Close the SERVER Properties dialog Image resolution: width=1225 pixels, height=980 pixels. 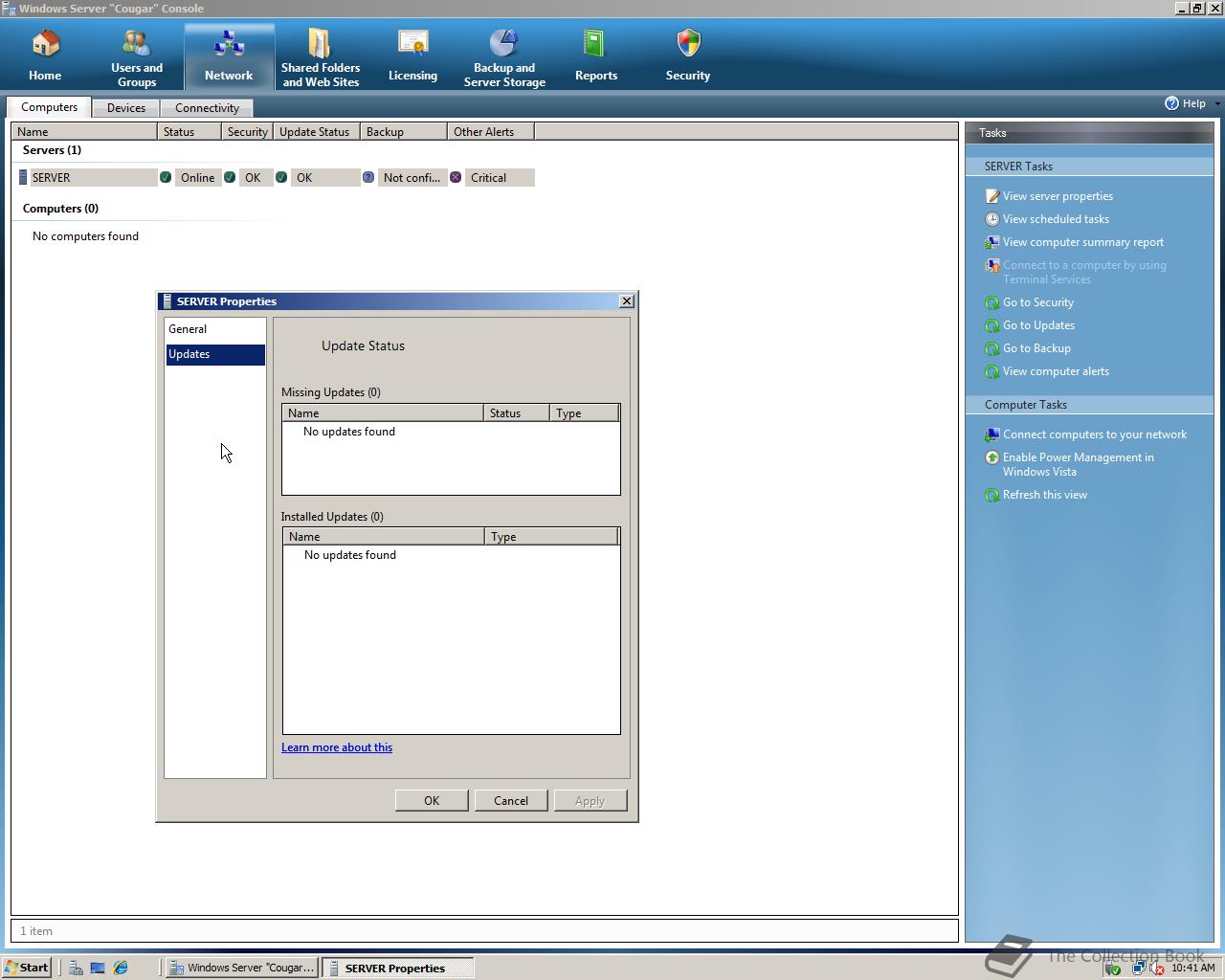tap(627, 301)
